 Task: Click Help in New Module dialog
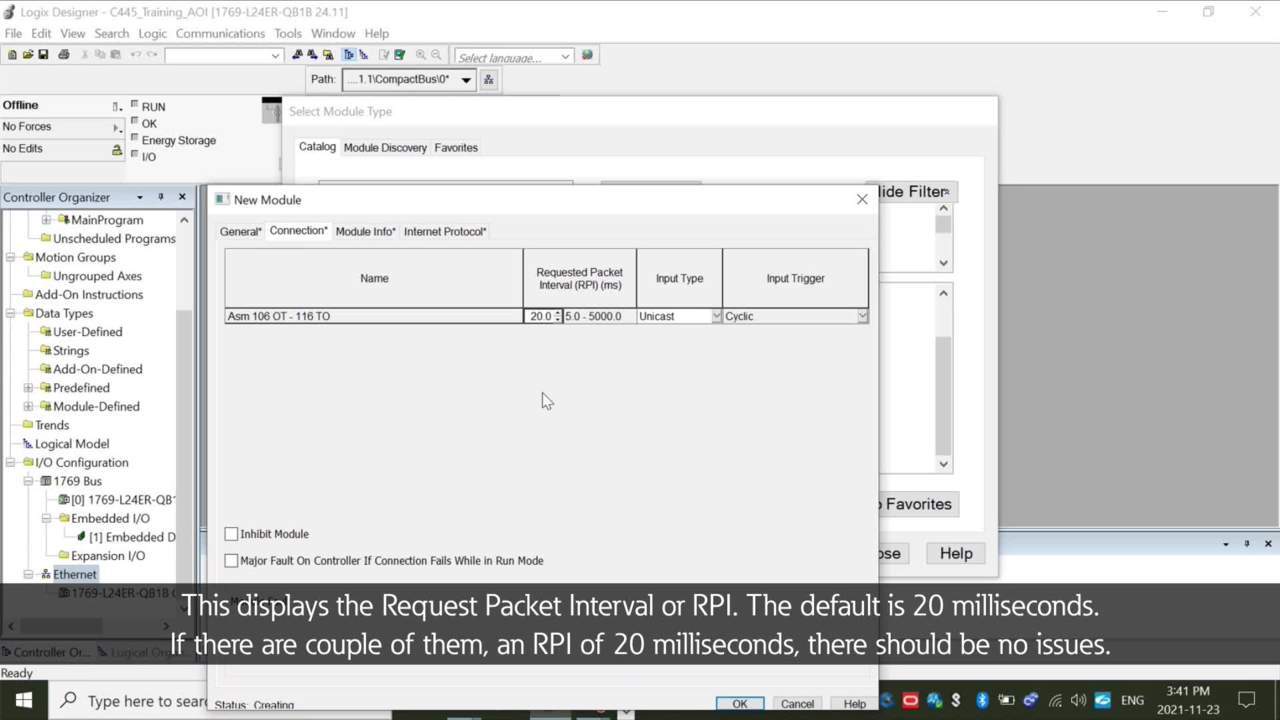(x=854, y=704)
